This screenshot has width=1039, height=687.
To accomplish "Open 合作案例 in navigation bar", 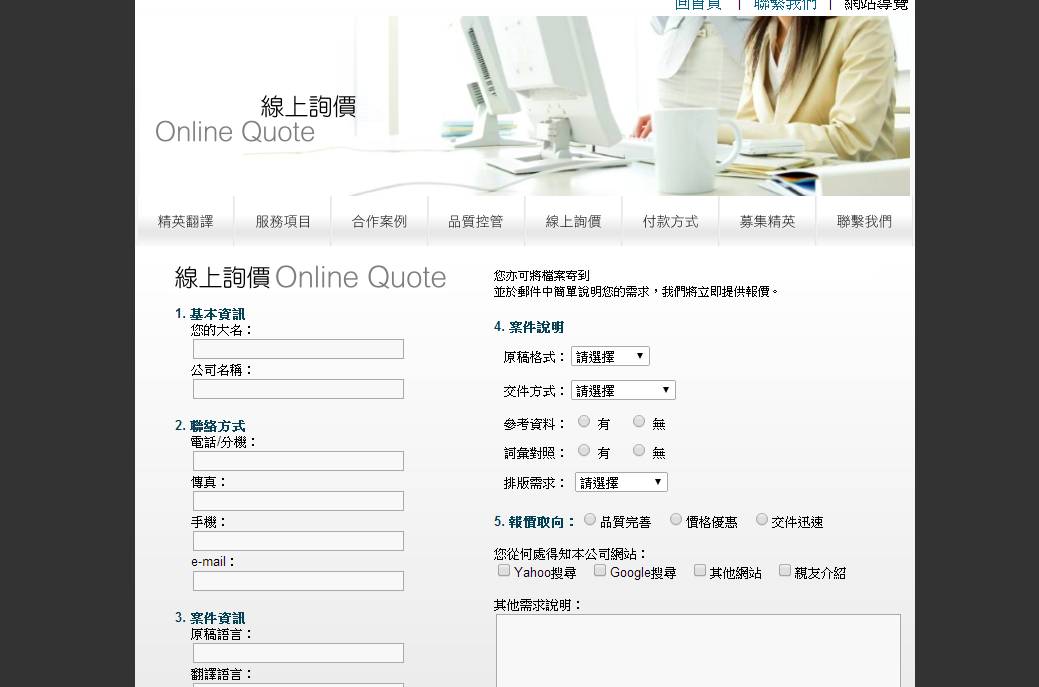I will coord(379,222).
